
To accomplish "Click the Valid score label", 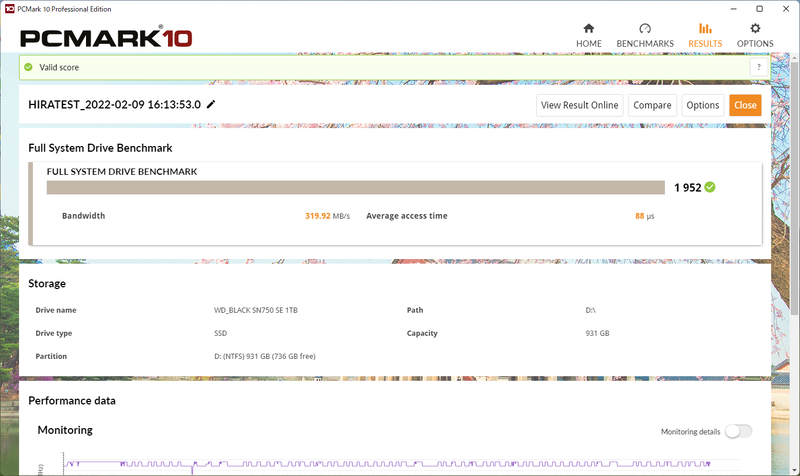I will (x=59, y=67).
